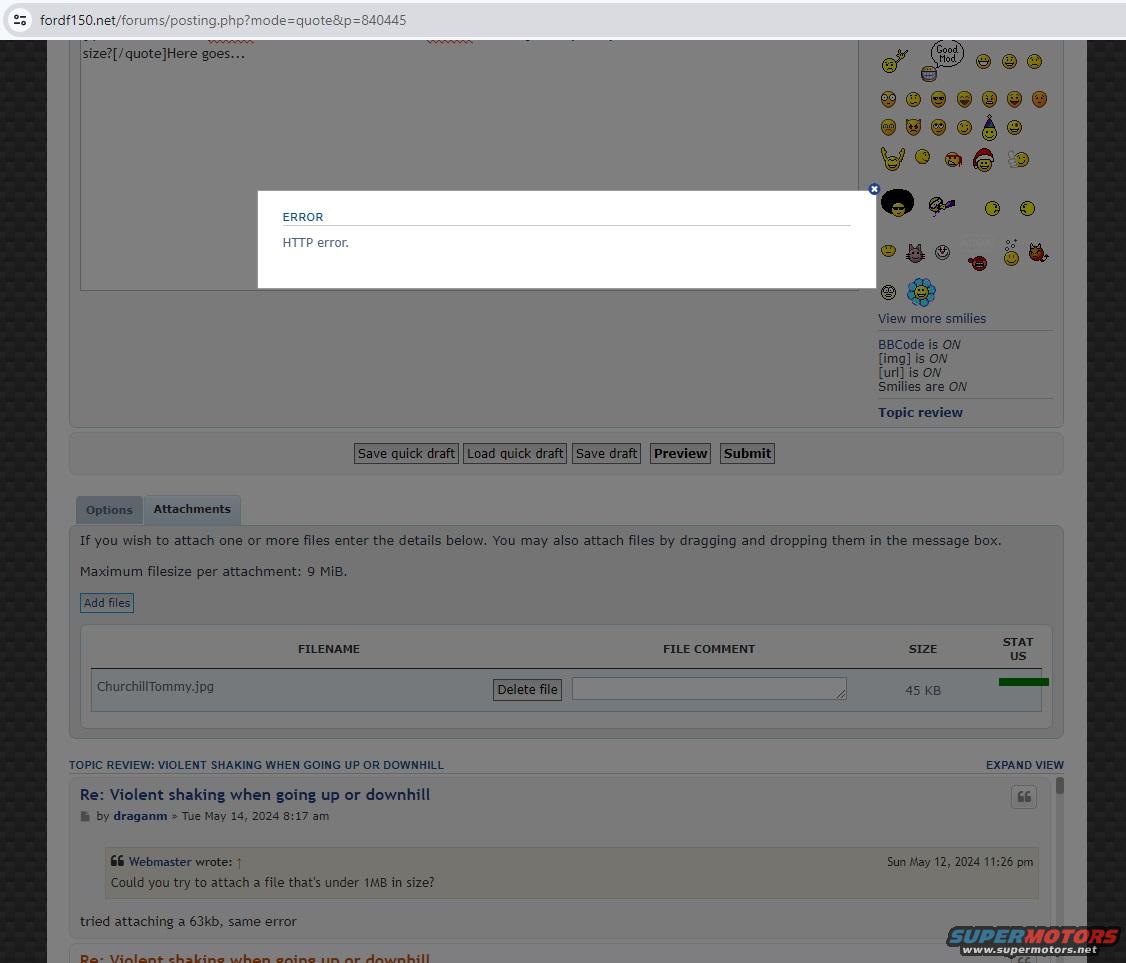
Task: Click the up-arrow next to 'Webmaster wrote:'
Action: 239,862
